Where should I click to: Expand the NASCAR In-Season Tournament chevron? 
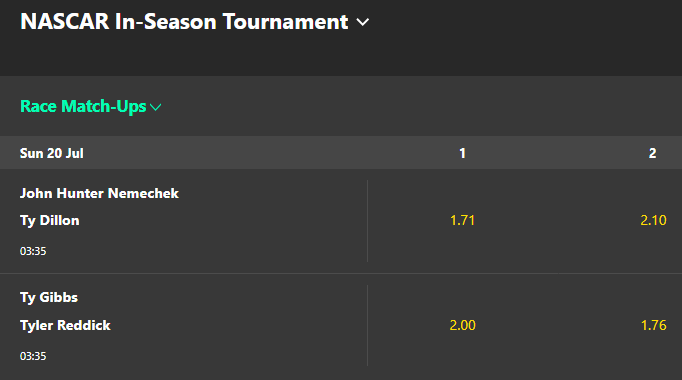pyautogui.click(x=362, y=22)
